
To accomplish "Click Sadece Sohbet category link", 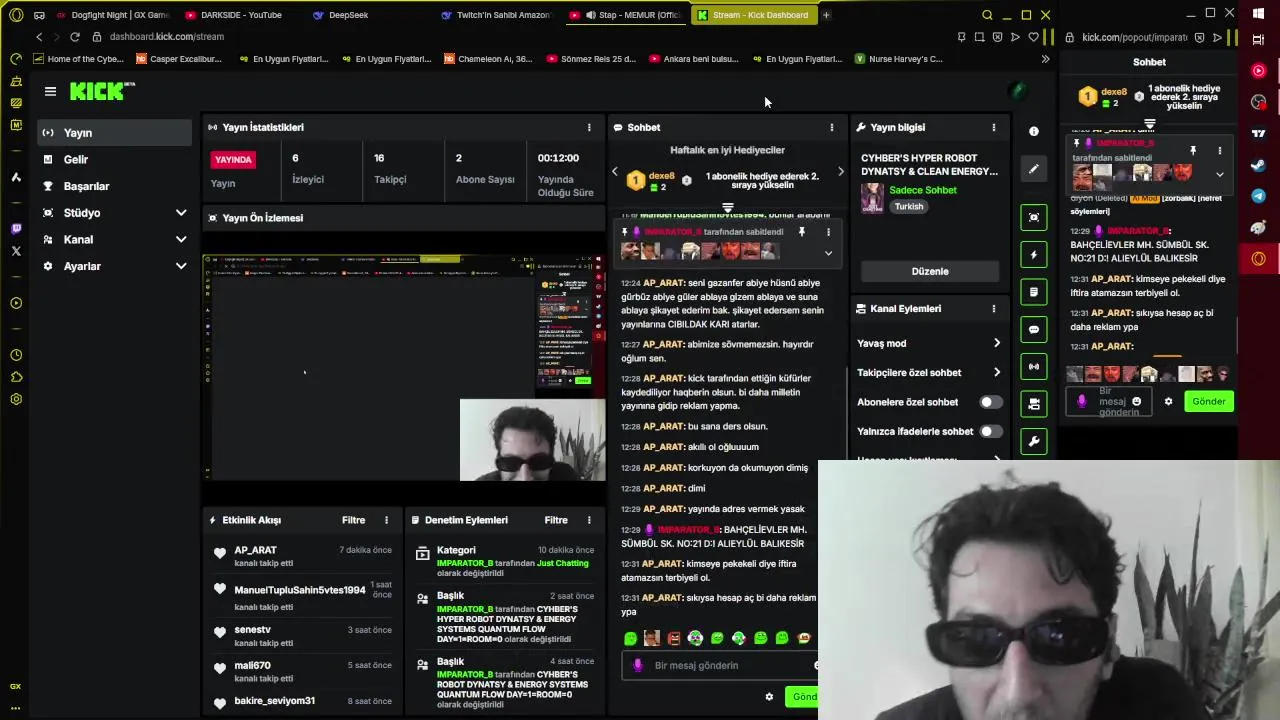I will [x=922, y=190].
